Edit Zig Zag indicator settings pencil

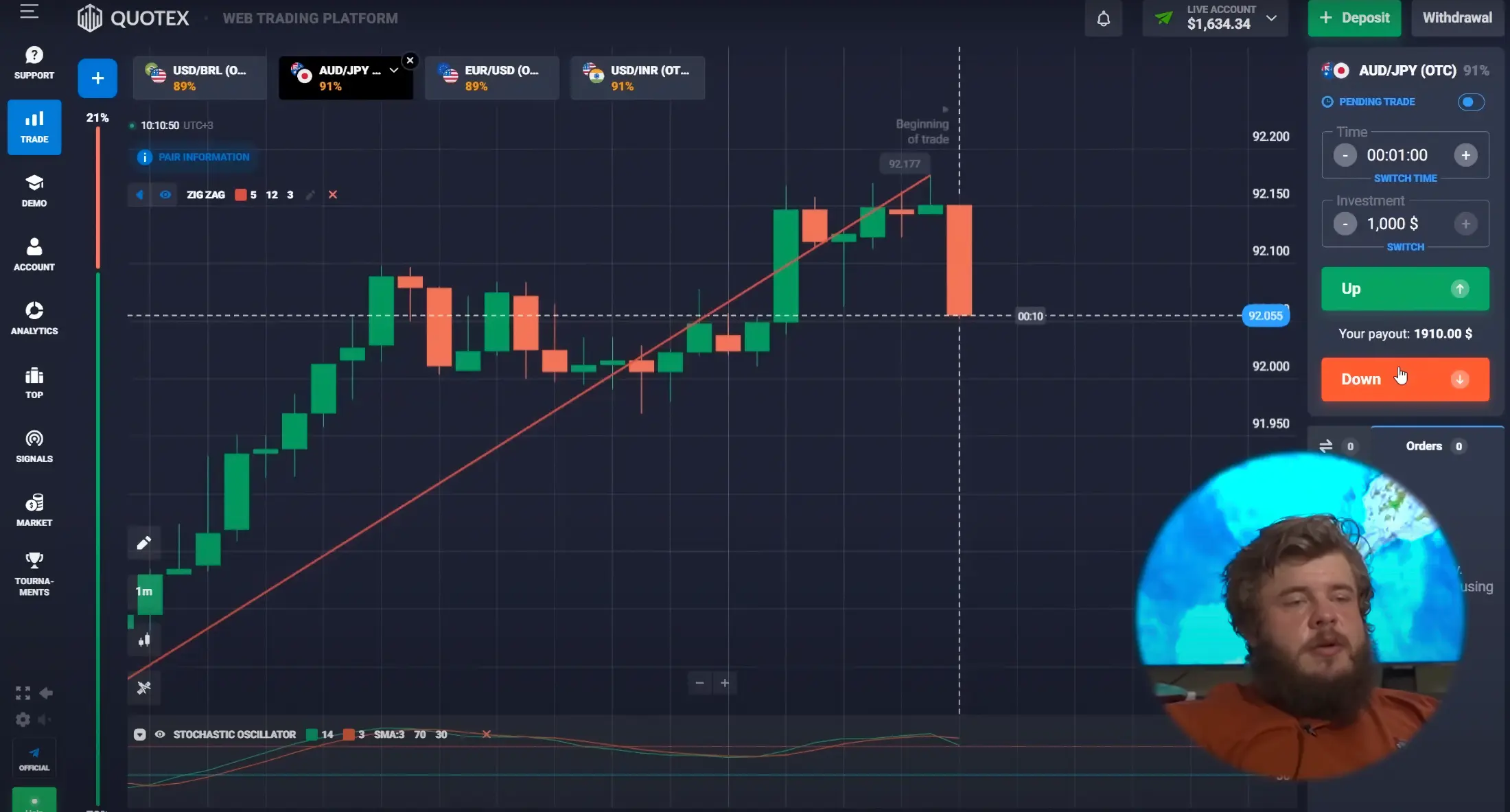(310, 195)
